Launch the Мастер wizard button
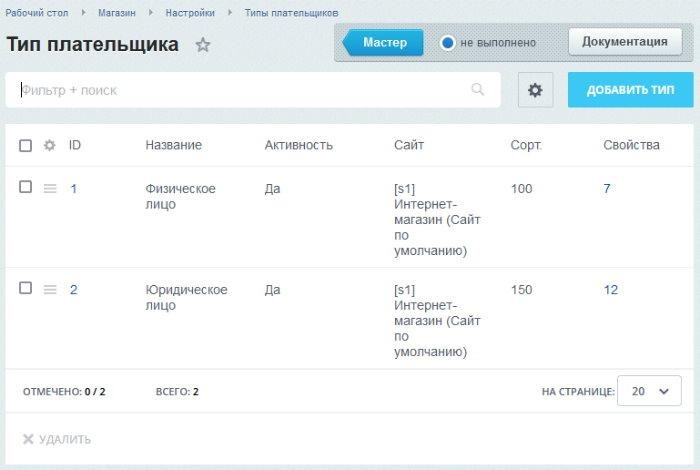This screenshot has height=470, width=700. [x=383, y=42]
